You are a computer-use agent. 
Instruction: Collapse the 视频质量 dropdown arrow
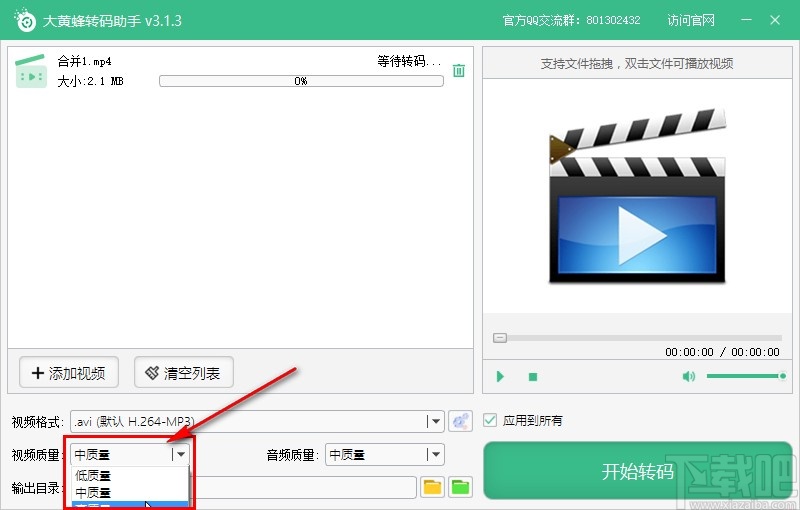pos(180,454)
